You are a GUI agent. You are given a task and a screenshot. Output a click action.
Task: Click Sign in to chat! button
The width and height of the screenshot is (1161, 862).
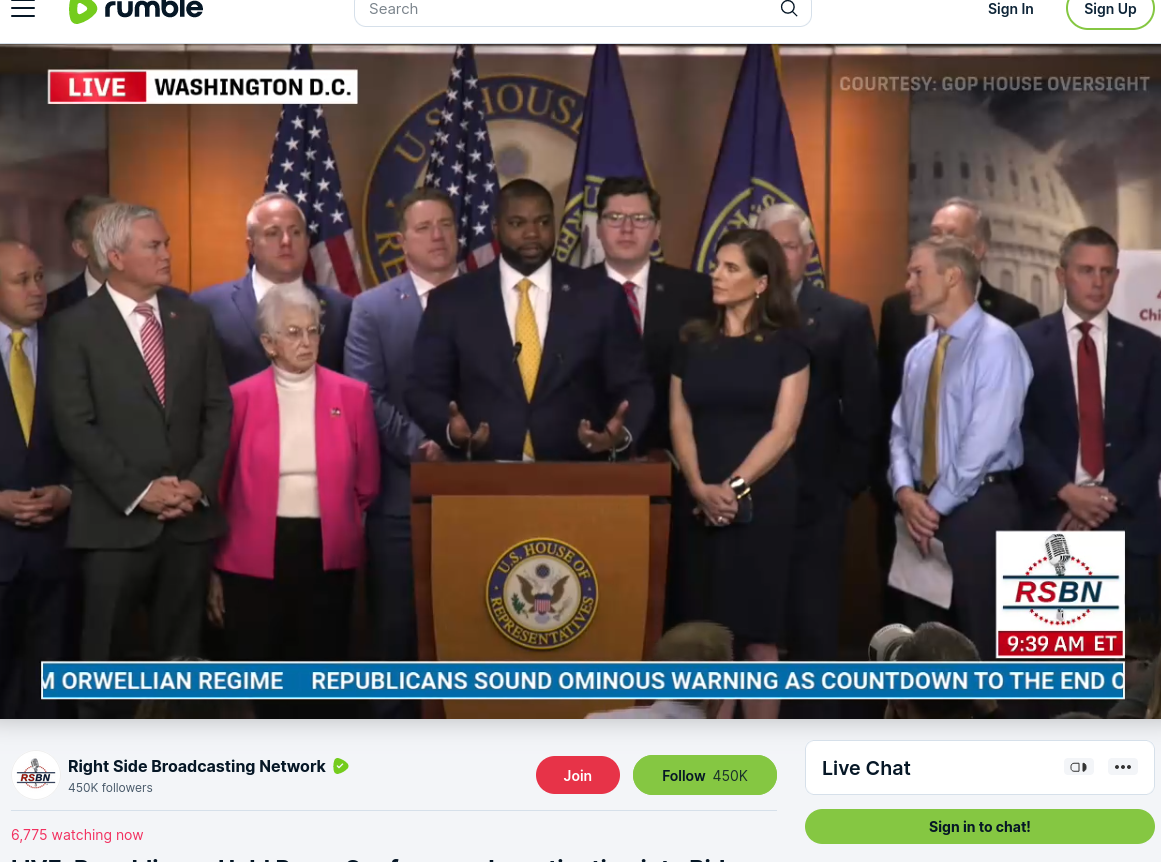pyautogui.click(x=979, y=826)
